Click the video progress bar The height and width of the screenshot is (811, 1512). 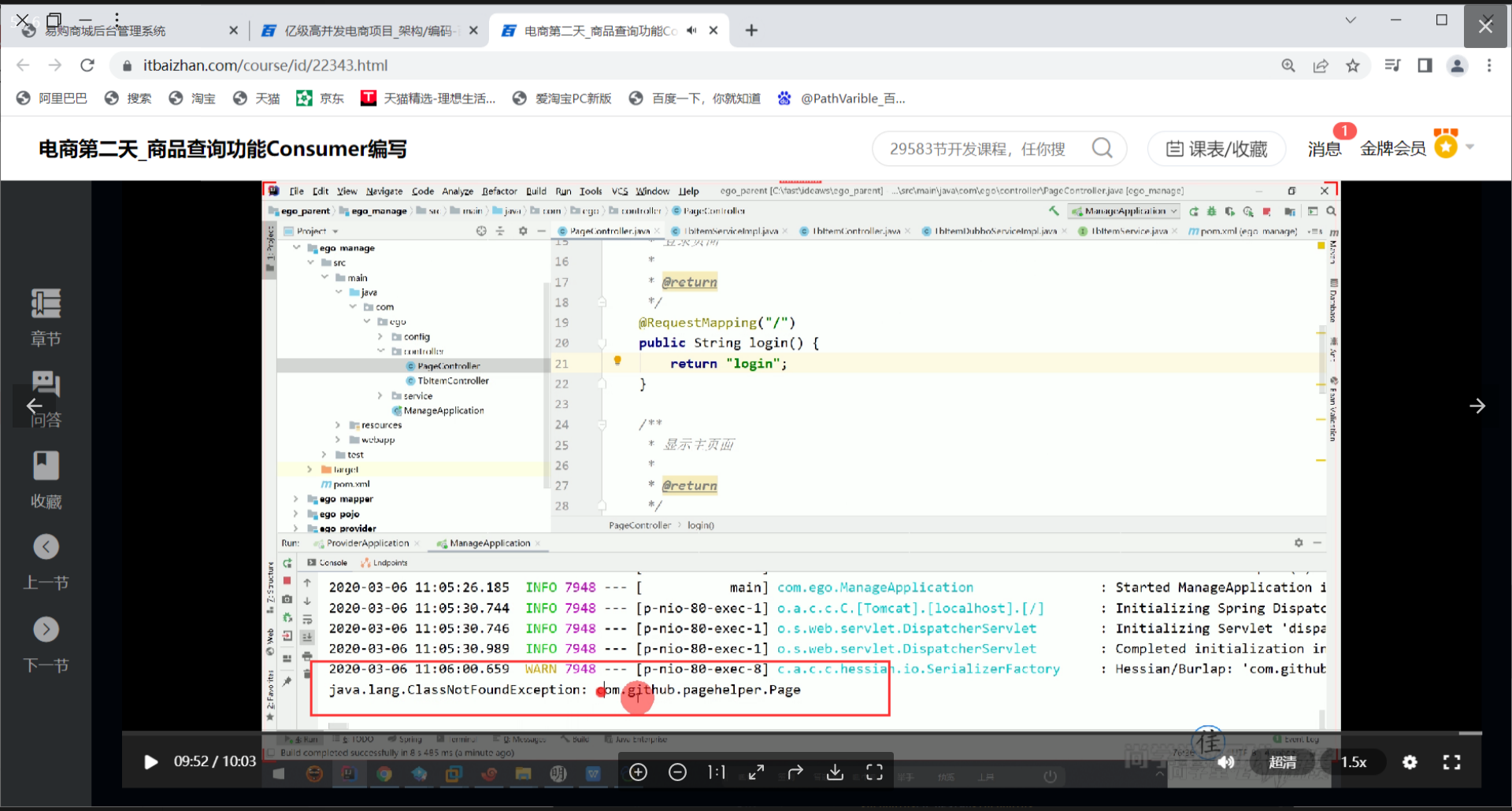802,734
